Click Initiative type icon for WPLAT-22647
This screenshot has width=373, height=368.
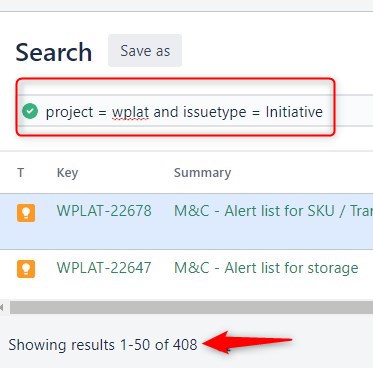(26, 269)
